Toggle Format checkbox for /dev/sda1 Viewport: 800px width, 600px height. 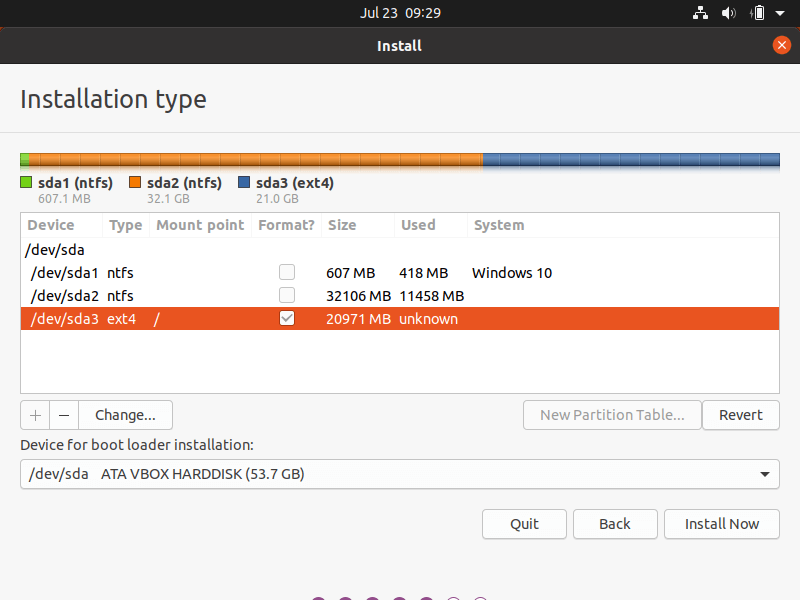click(287, 272)
